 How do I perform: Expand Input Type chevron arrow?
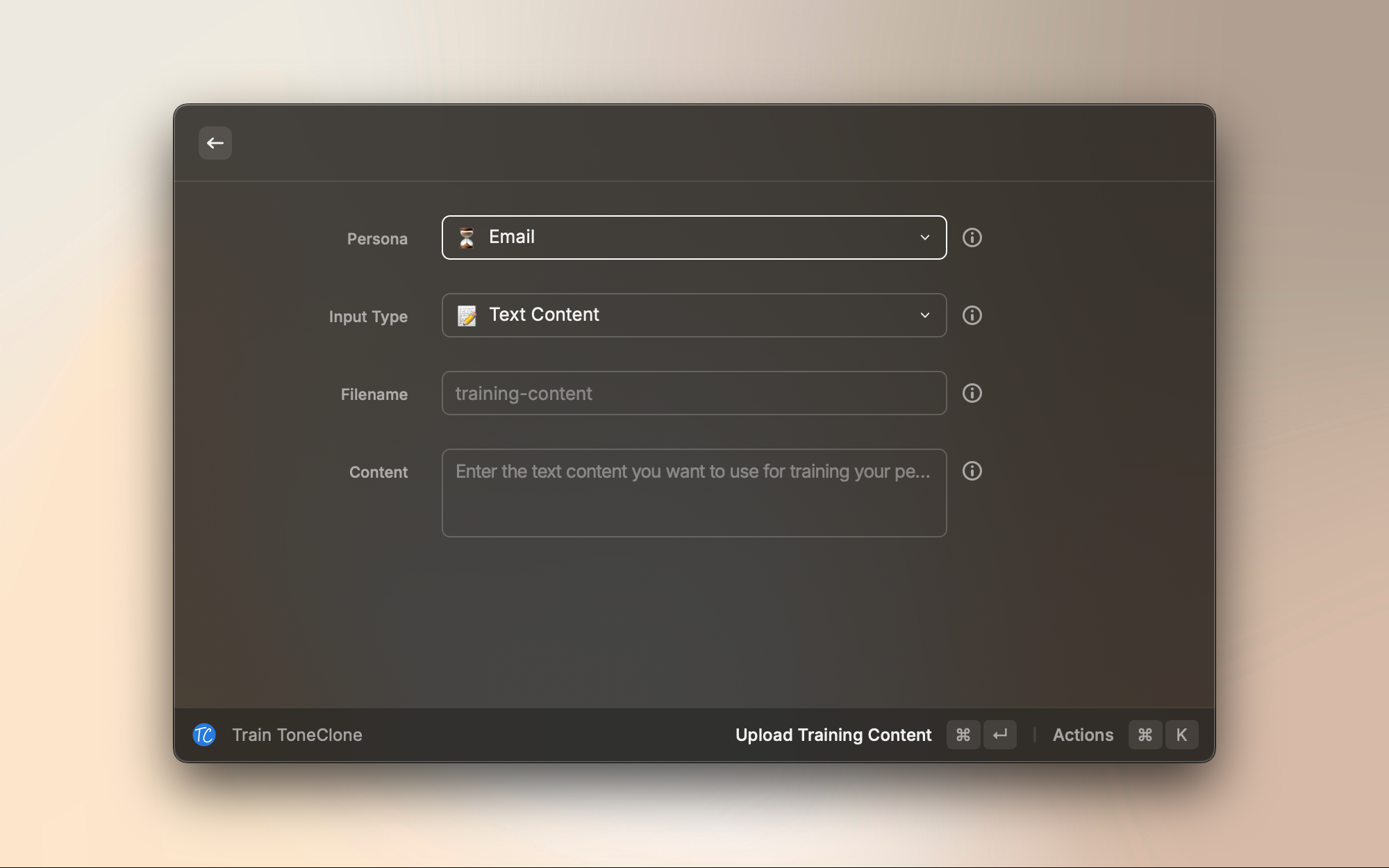pos(924,315)
